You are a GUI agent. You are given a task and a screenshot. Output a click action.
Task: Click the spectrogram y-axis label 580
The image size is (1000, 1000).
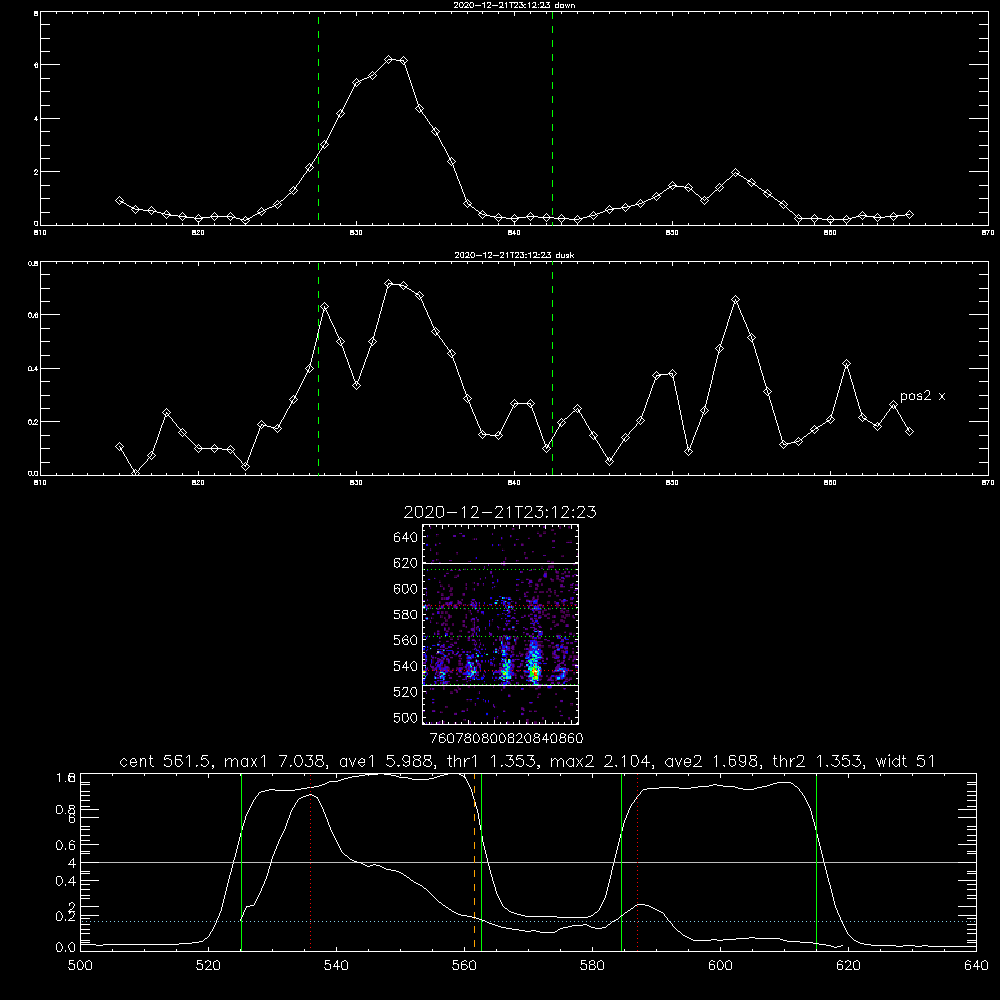406,615
